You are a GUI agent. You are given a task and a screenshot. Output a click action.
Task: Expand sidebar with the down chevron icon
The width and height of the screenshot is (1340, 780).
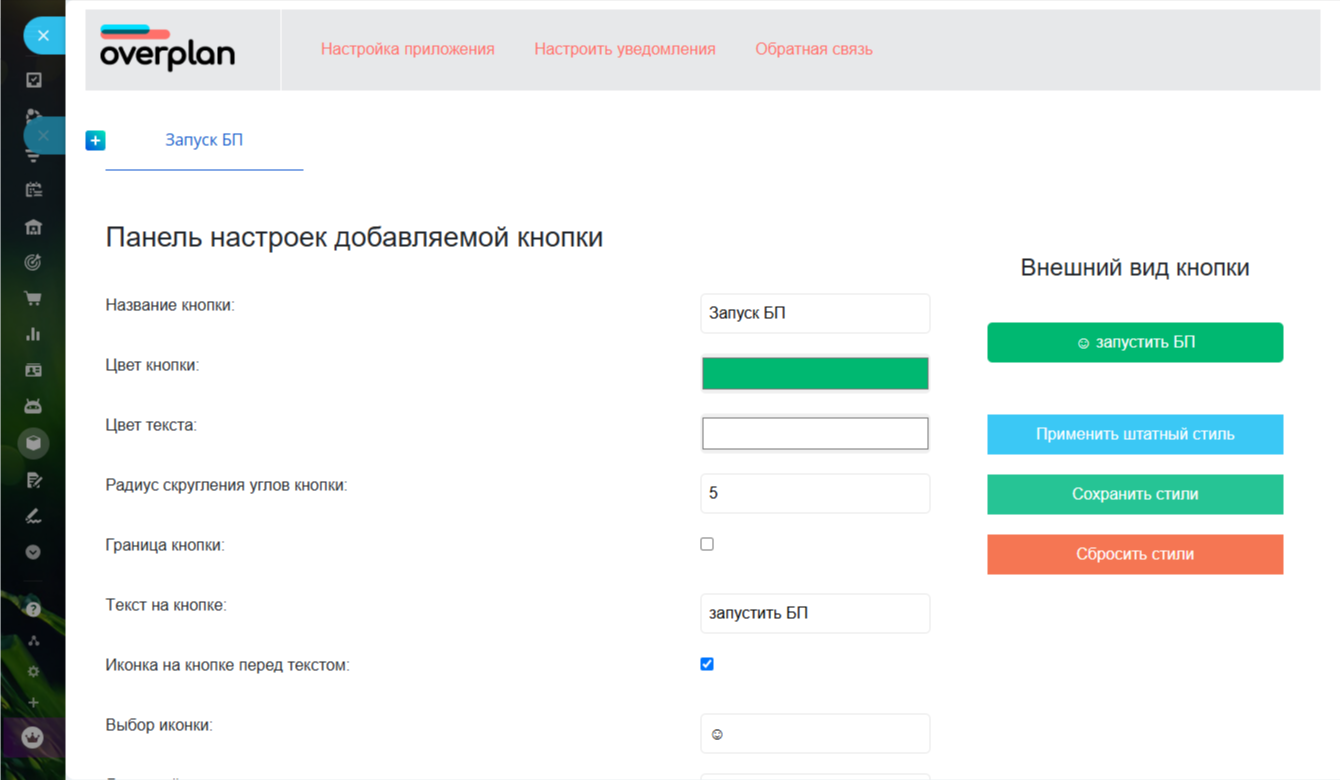(x=33, y=552)
